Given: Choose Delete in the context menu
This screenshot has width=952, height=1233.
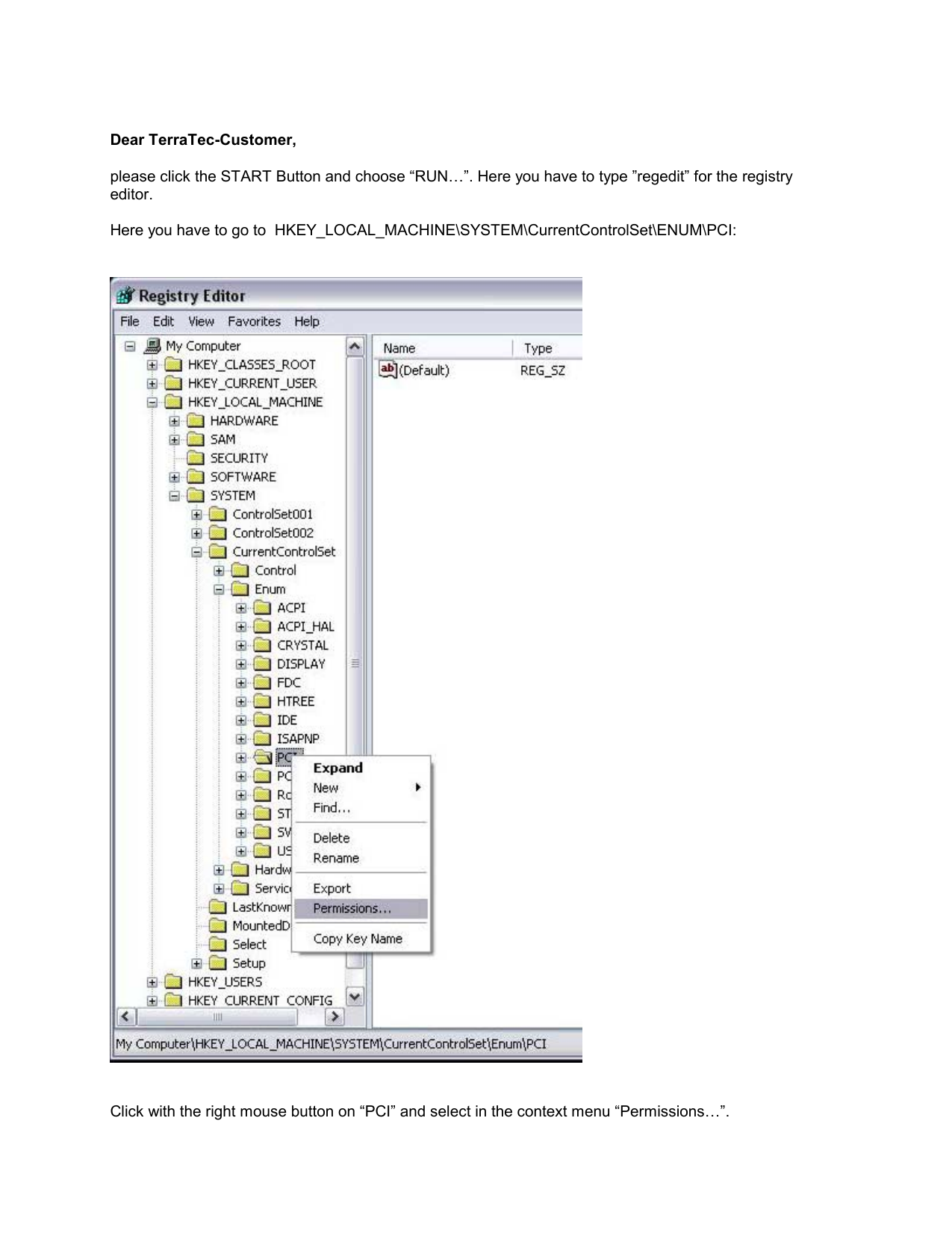Looking at the screenshot, I should pos(361,839).
